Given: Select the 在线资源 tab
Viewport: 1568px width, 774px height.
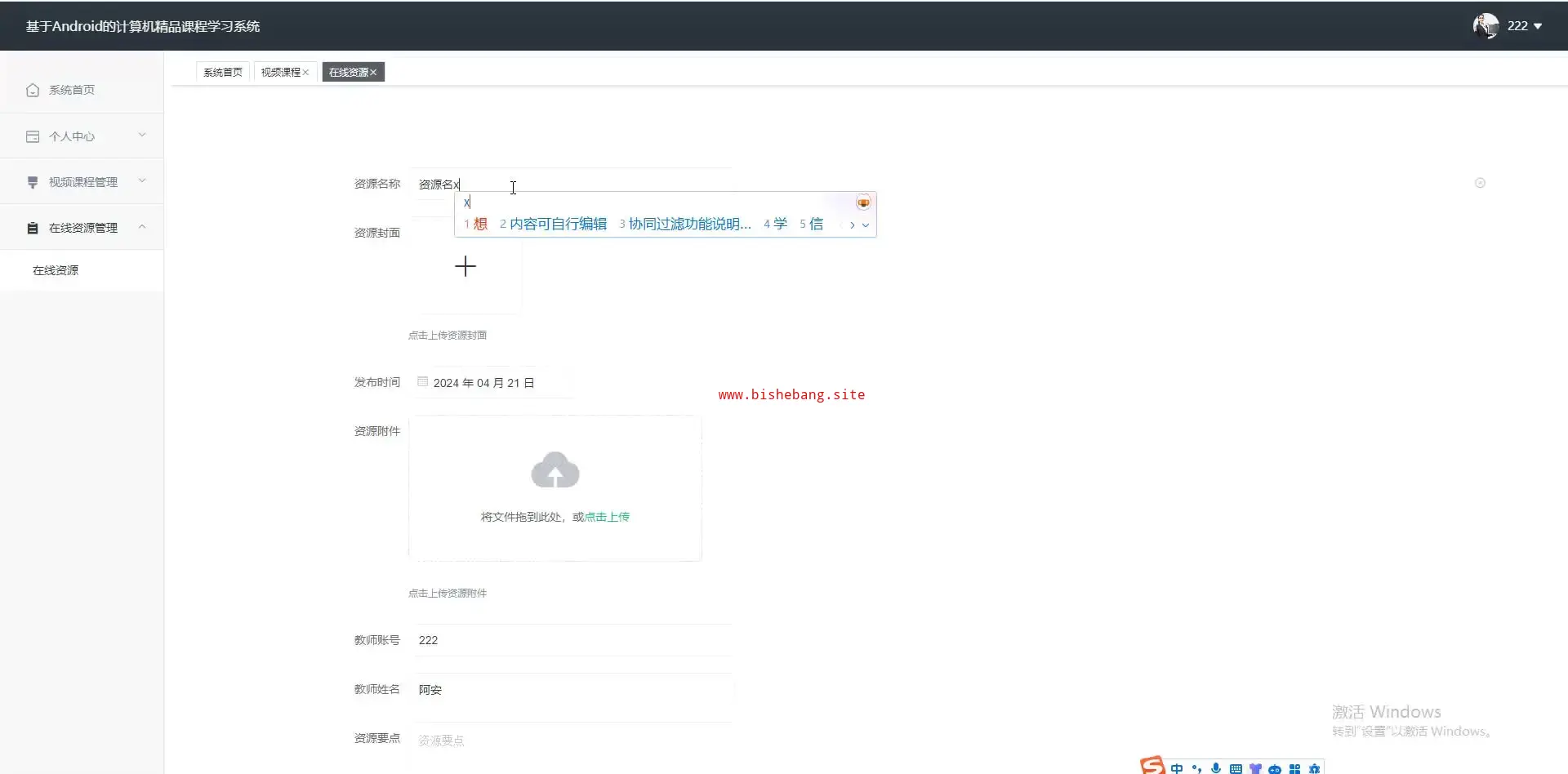Looking at the screenshot, I should point(353,73).
